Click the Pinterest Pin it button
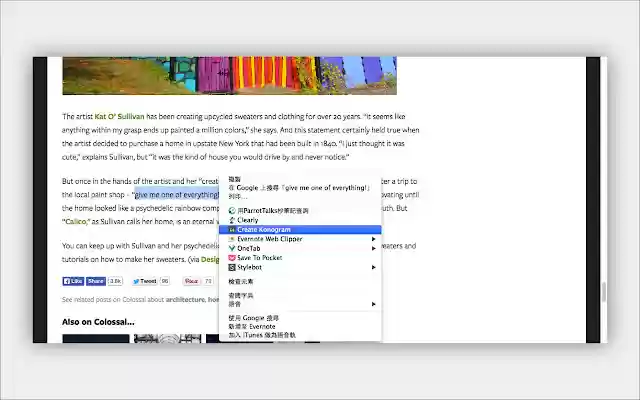640x400 pixels. 191,281
